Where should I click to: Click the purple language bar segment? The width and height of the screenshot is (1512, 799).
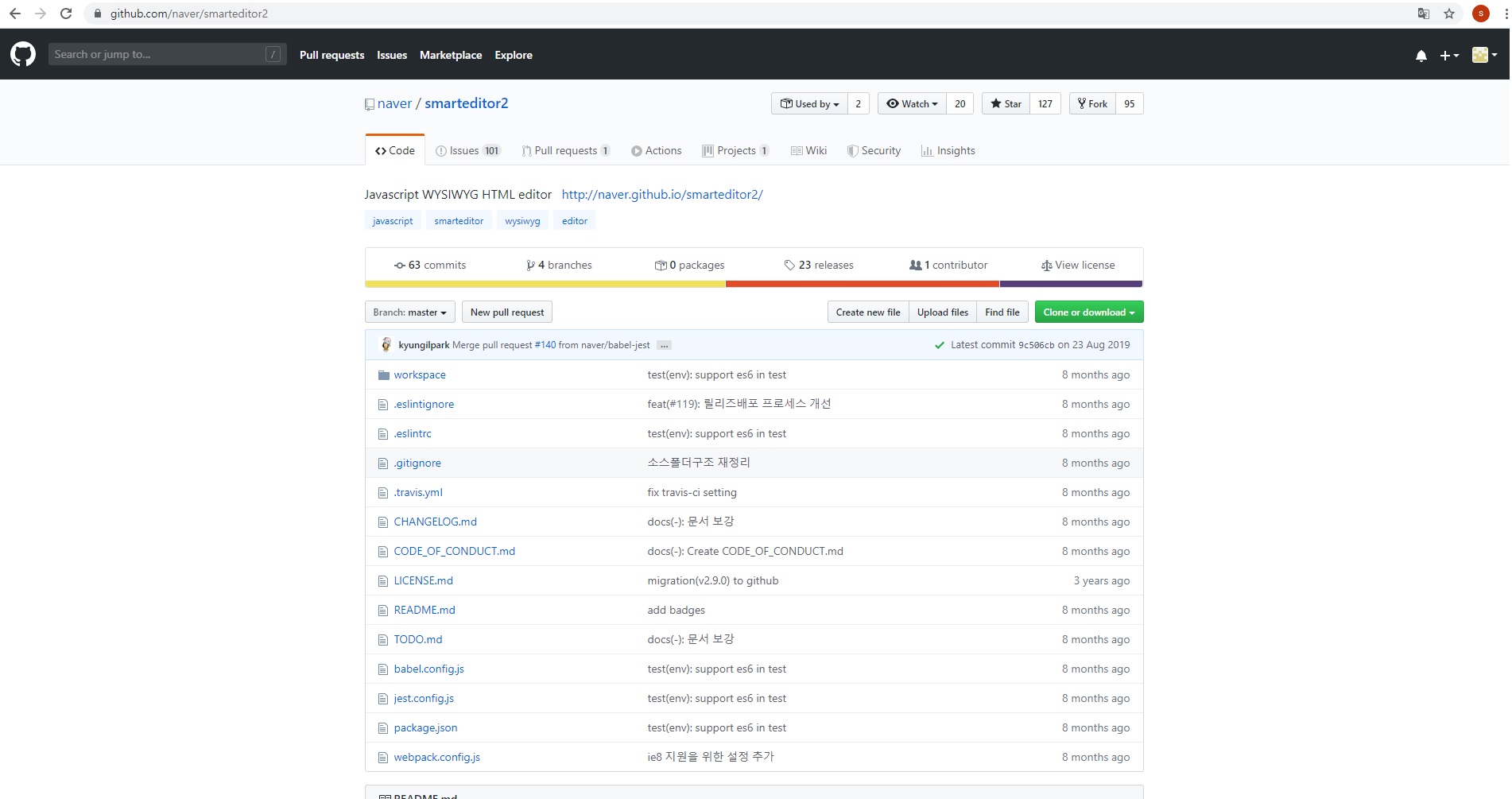coord(1072,284)
